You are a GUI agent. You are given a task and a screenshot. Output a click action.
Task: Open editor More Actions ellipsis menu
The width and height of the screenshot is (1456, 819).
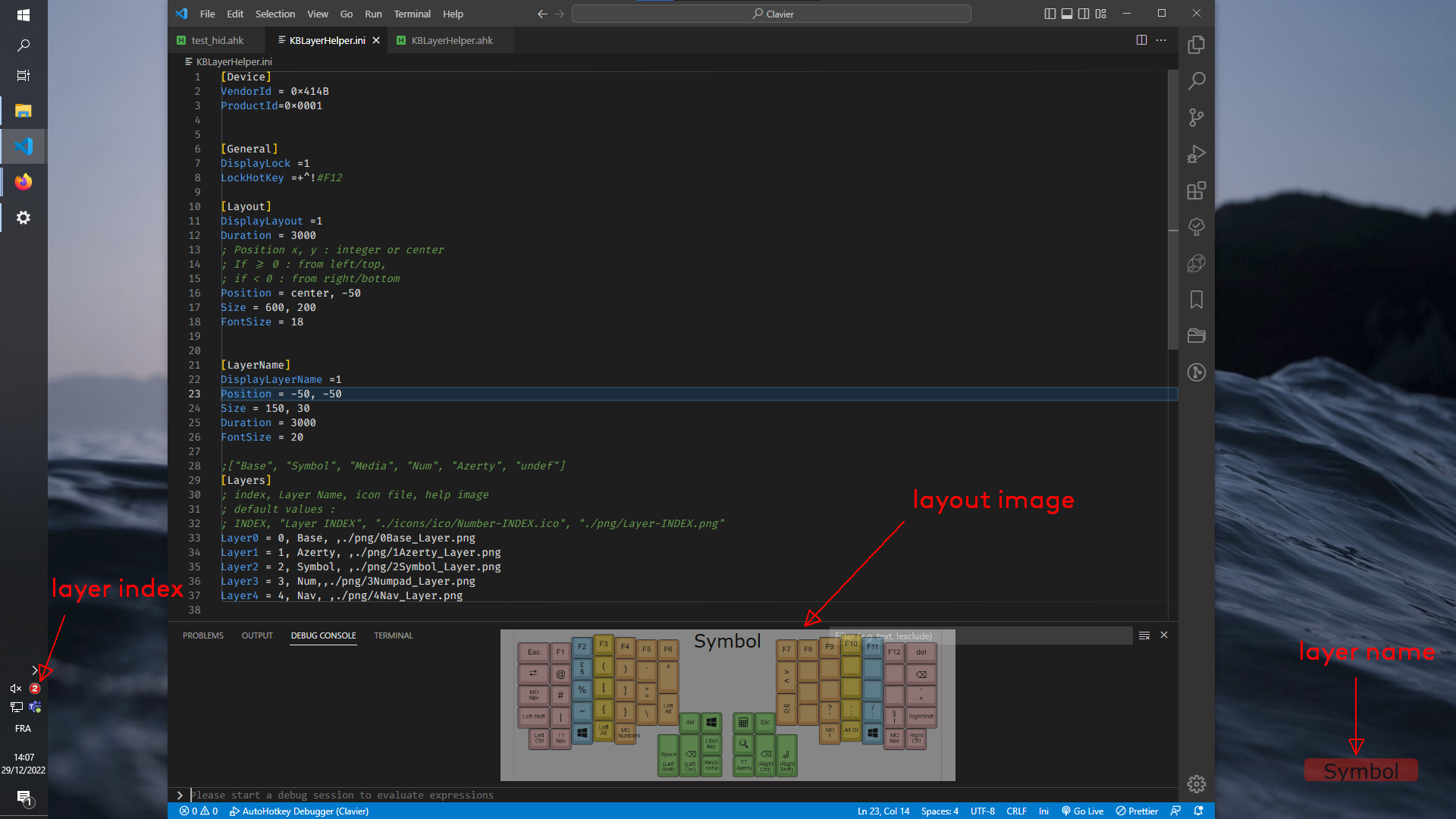point(1161,40)
